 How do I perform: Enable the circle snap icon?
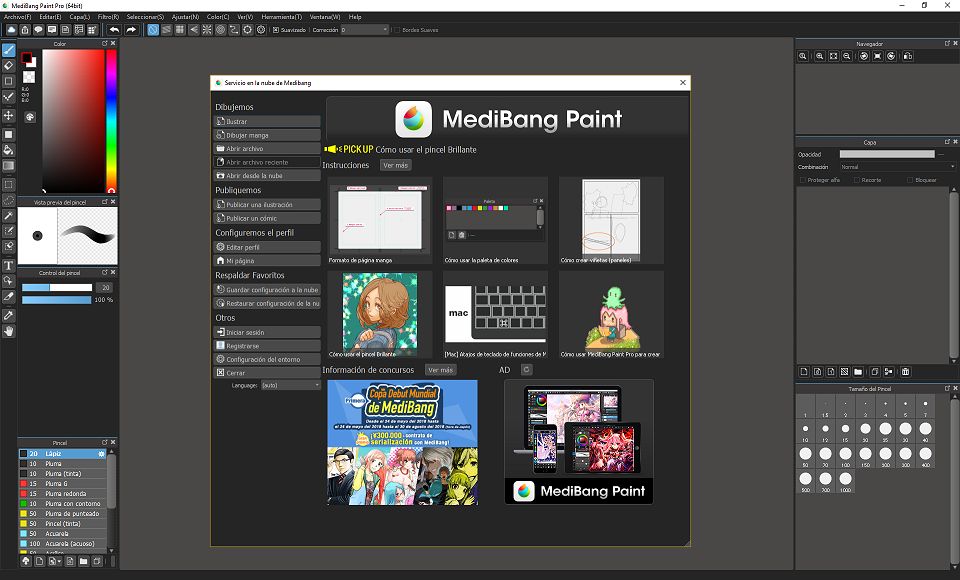tap(220, 29)
